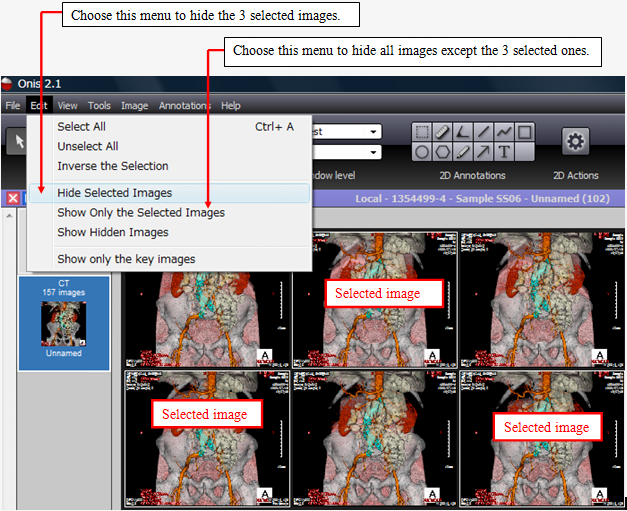The width and height of the screenshot is (627, 511).
Task: Choose Select All from Edit menu
Action: [x=170, y=127]
